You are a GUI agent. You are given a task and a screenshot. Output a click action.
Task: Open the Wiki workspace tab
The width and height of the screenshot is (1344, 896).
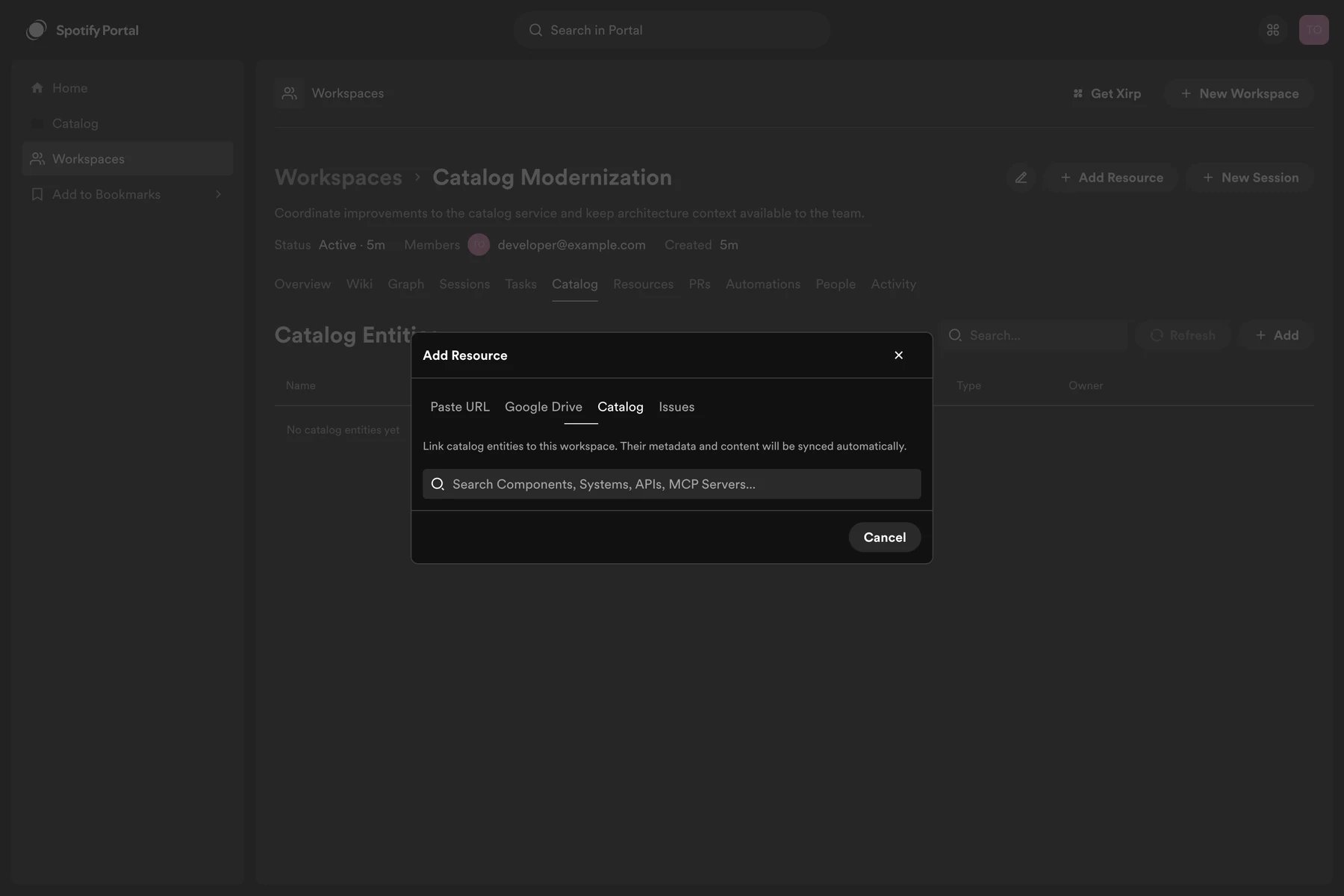(359, 284)
